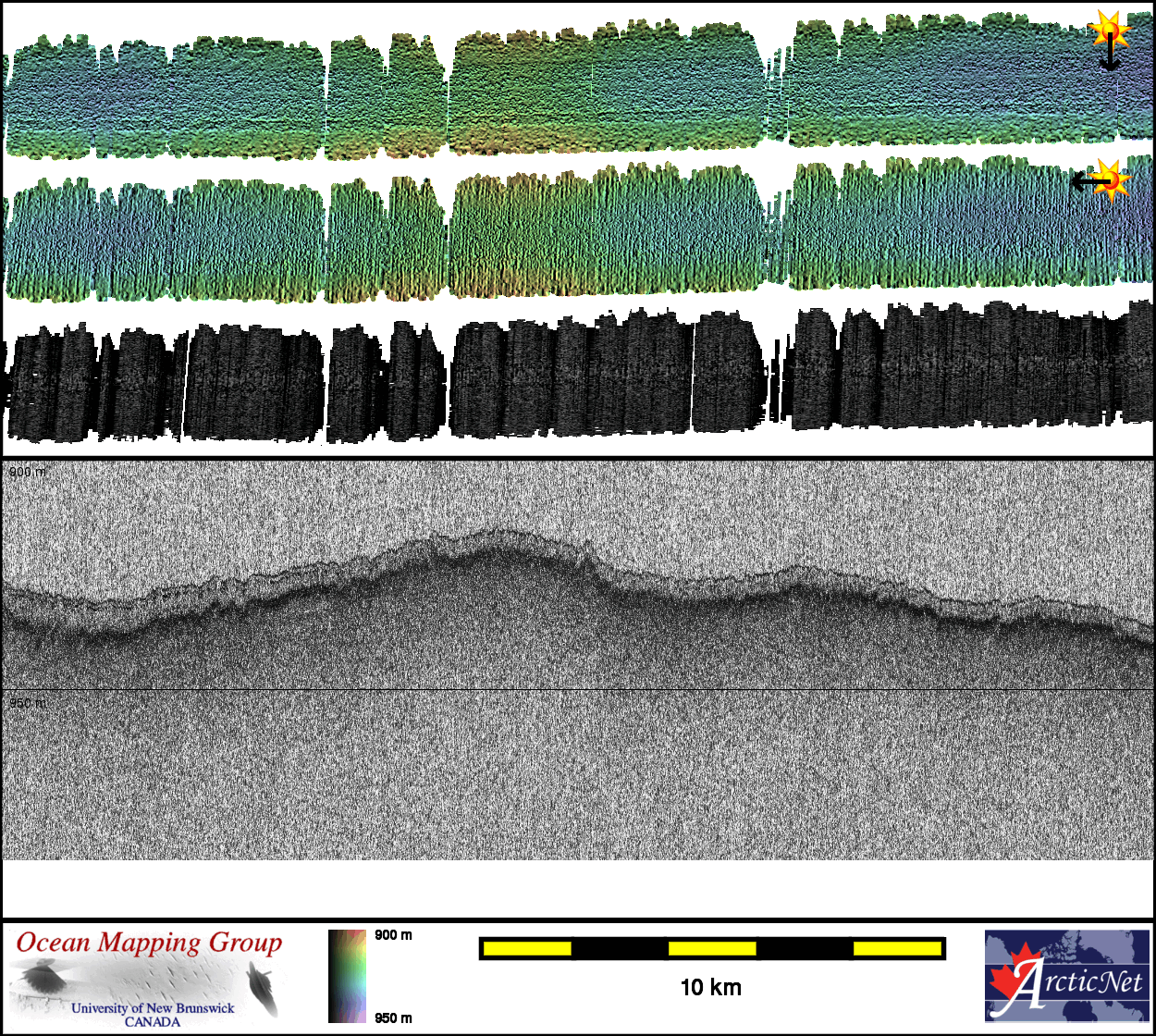
Task: Open the University of New Brunswick text
Action: tap(153, 1007)
